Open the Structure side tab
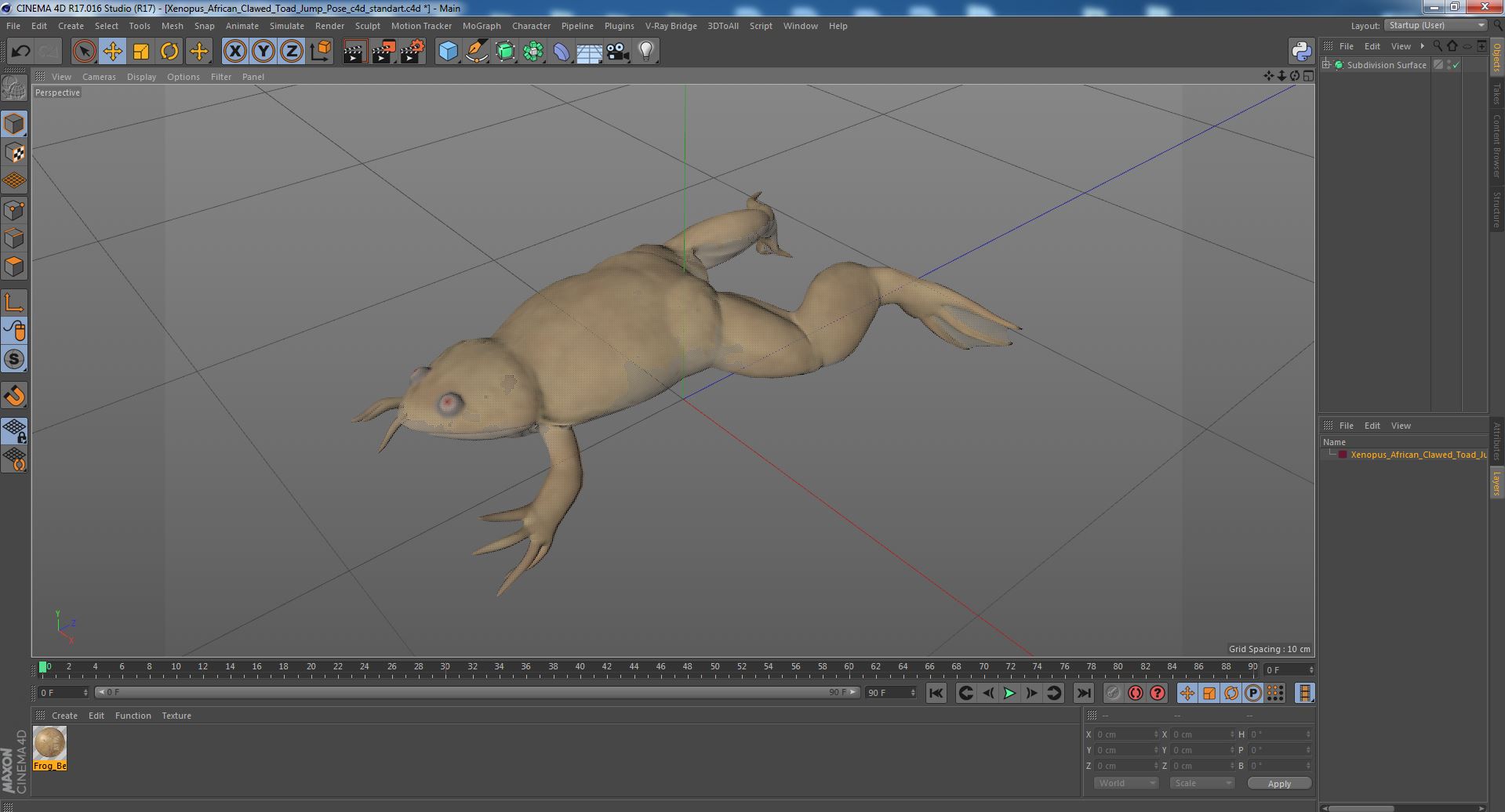This screenshot has width=1505, height=812. (x=1497, y=210)
